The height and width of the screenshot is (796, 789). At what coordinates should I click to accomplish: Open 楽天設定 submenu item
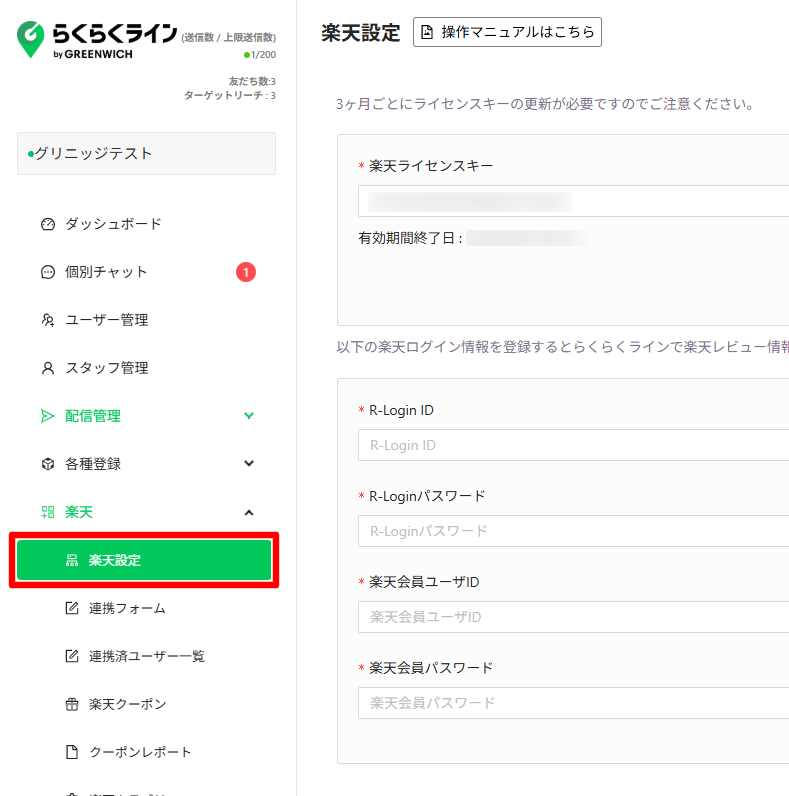144,560
